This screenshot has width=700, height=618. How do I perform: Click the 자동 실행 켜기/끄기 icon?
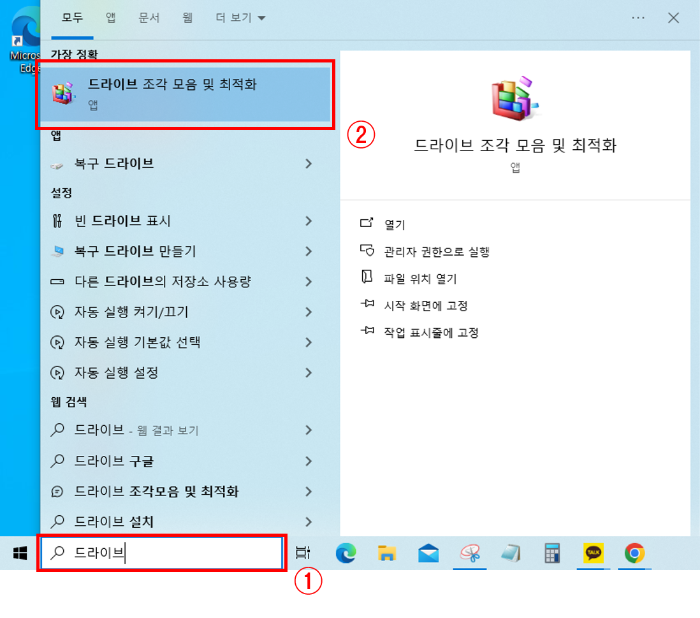57,312
